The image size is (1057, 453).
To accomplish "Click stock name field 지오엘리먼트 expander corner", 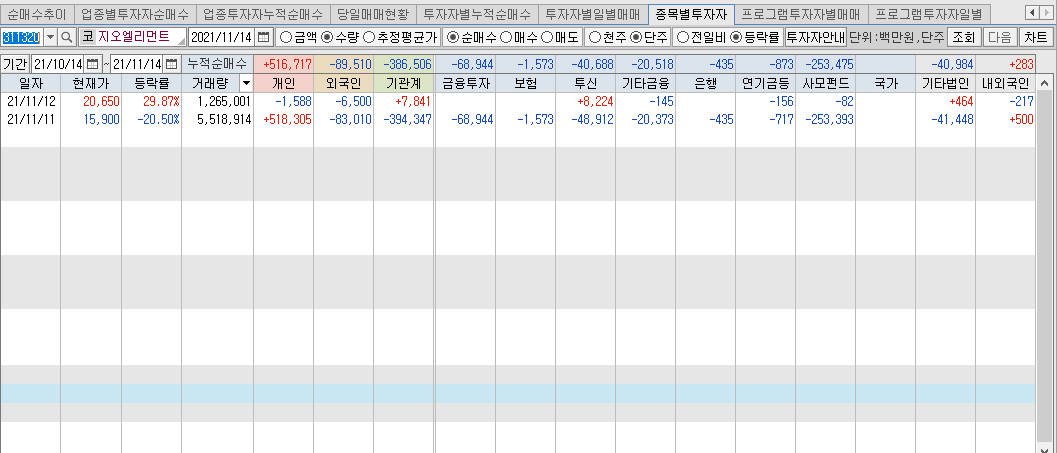I will point(181,42).
